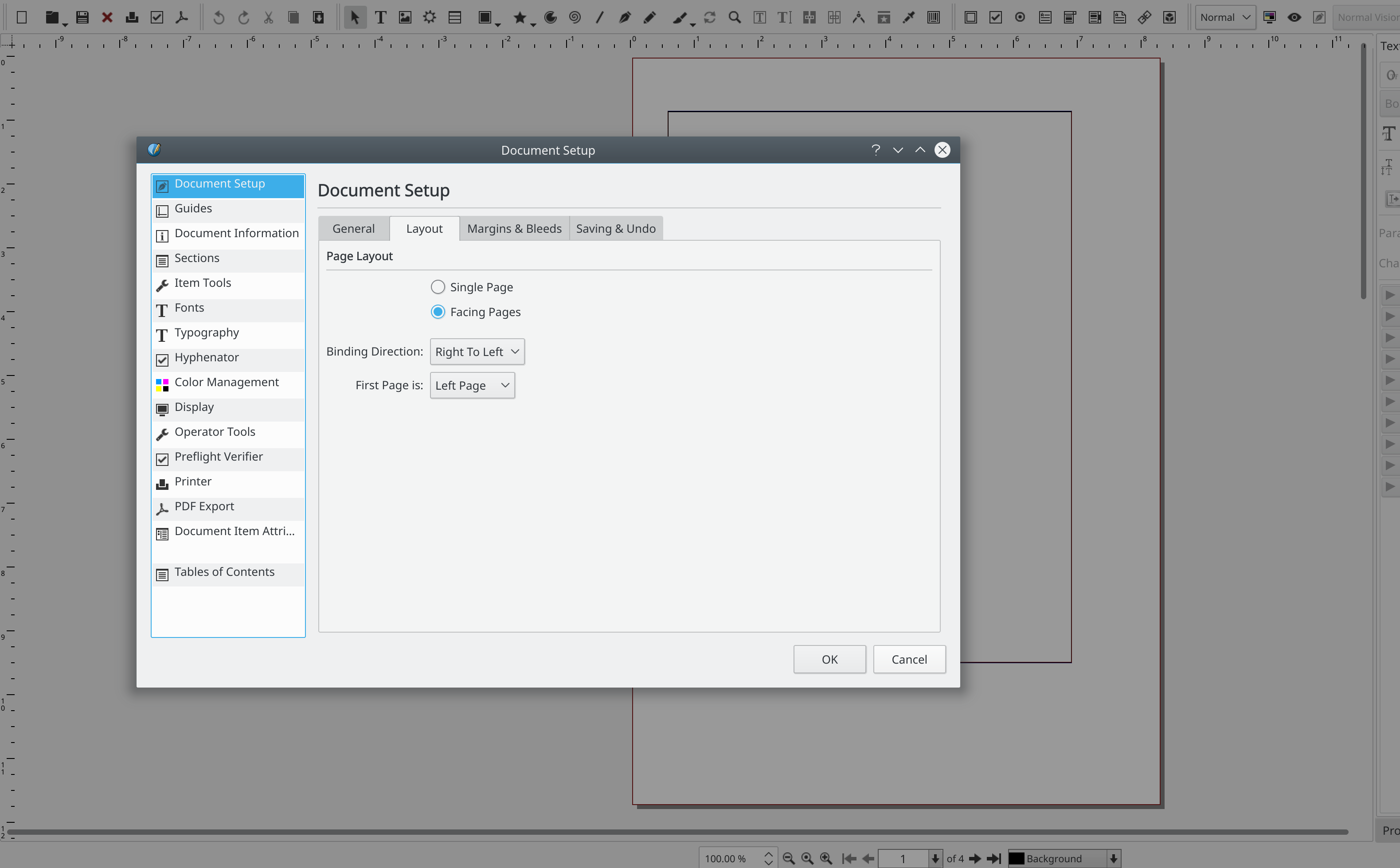This screenshot has height=868, width=1400.
Task: Select the Facing Pages radio button
Action: click(438, 312)
